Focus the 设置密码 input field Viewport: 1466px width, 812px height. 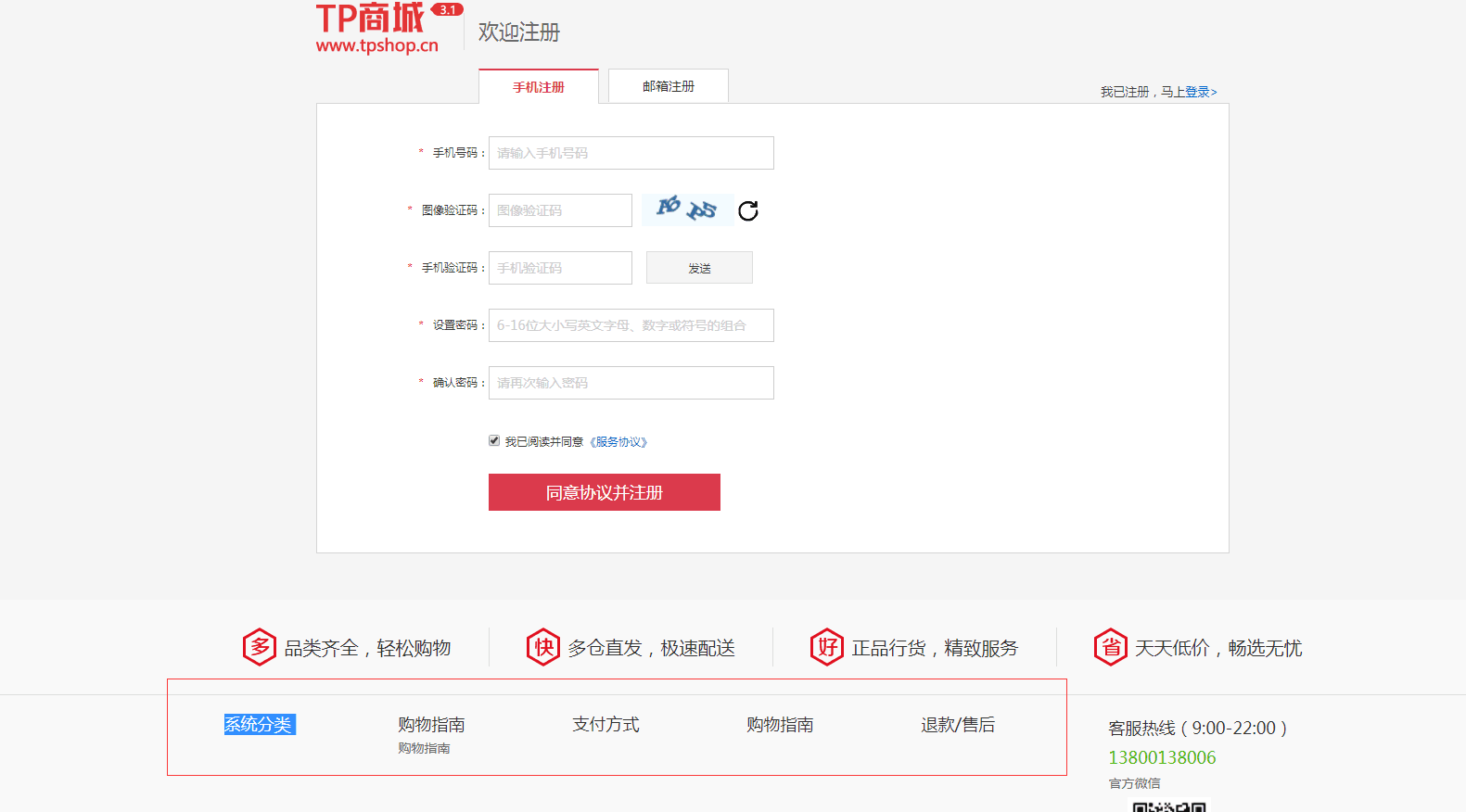point(631,325)
